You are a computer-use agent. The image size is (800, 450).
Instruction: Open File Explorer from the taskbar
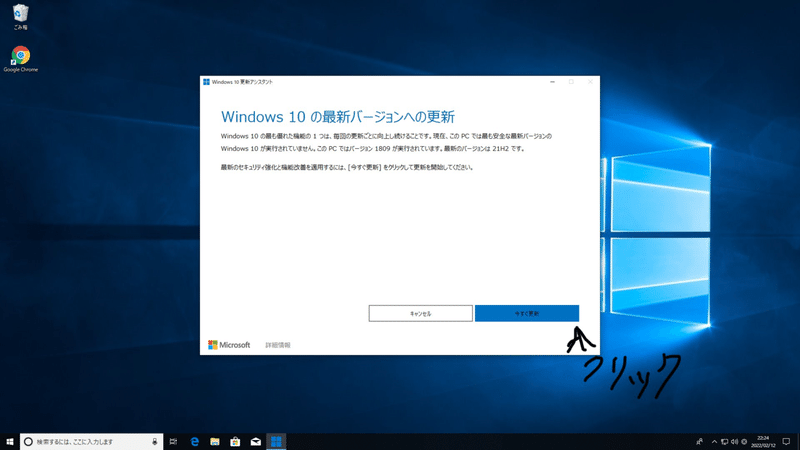(x=215, y=441)
